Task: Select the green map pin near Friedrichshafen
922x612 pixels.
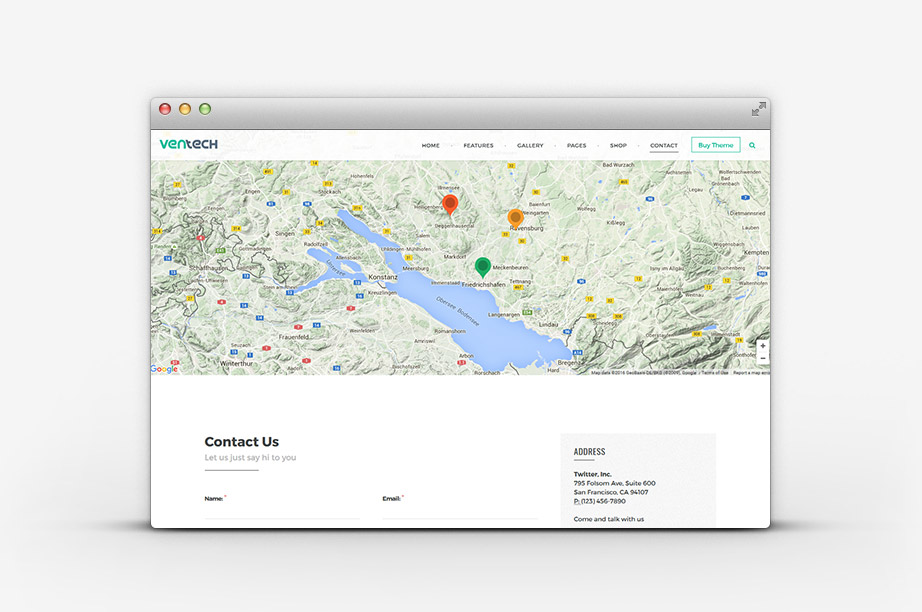Action: 483,267
